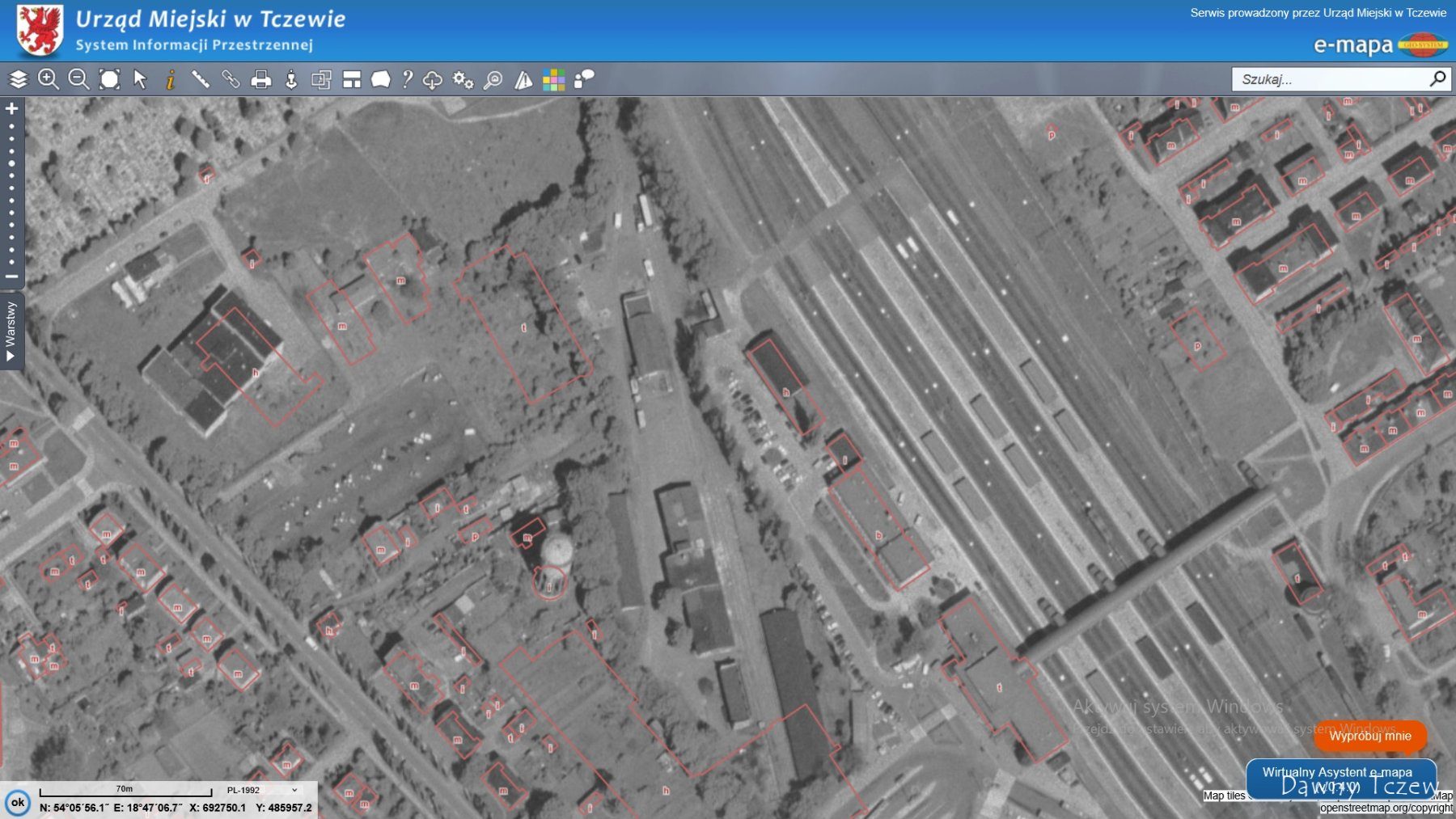Open the colorful grid palette icon
Viewport: 1456px width, 819px height.
[553, 79]
